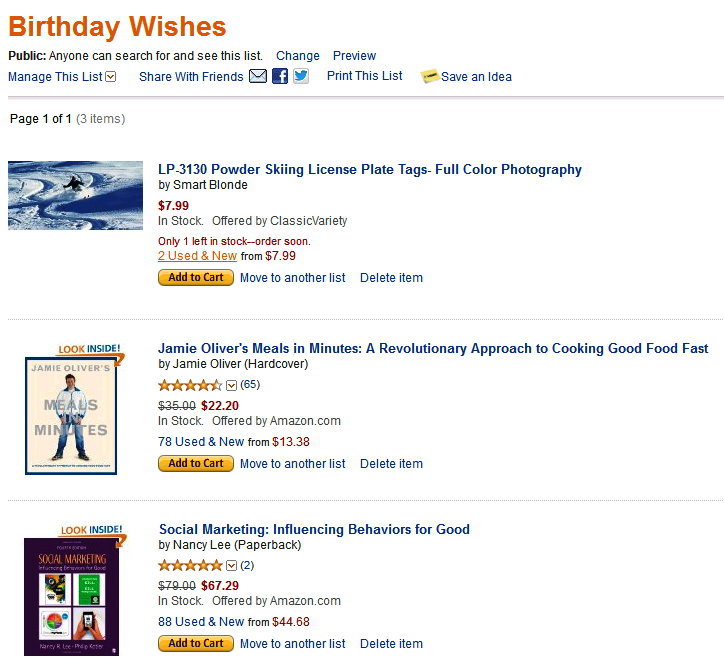Viewport: 724px width, 666px height.
Task: Click Change list privacy link
Action: pos(298,56)
